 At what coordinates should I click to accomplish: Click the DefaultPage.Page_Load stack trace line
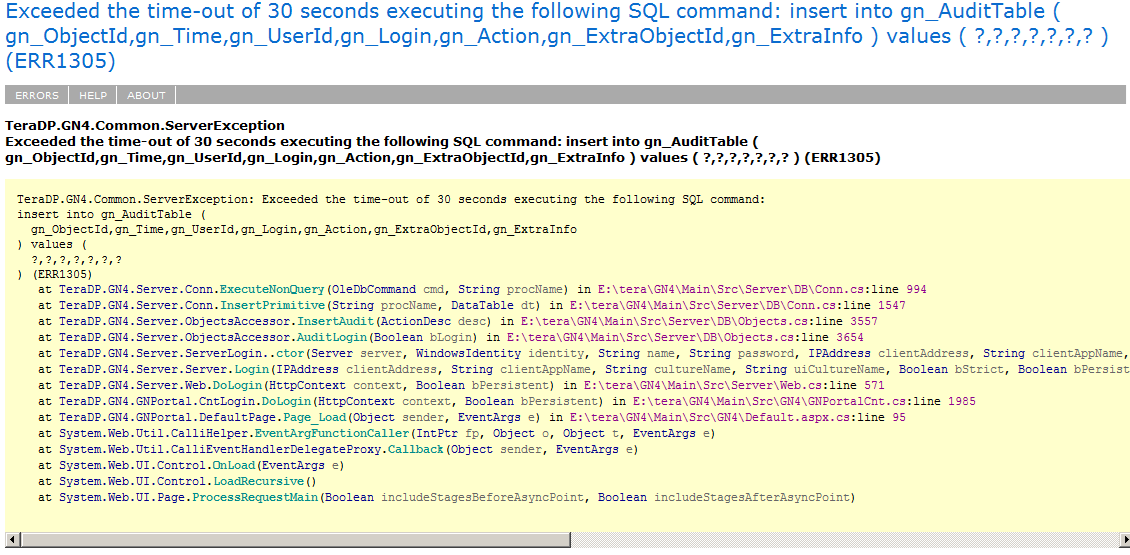(472, 417)
